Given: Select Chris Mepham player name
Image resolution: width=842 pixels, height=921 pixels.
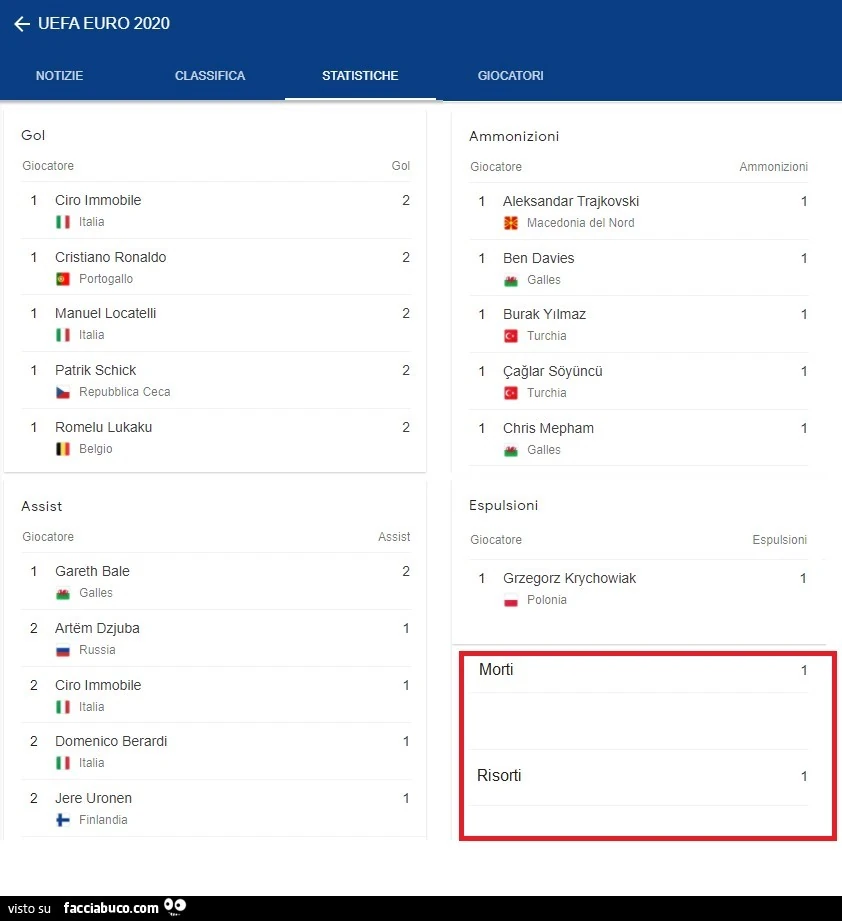Looking at the screenshot, I should [x=548, y=429].
